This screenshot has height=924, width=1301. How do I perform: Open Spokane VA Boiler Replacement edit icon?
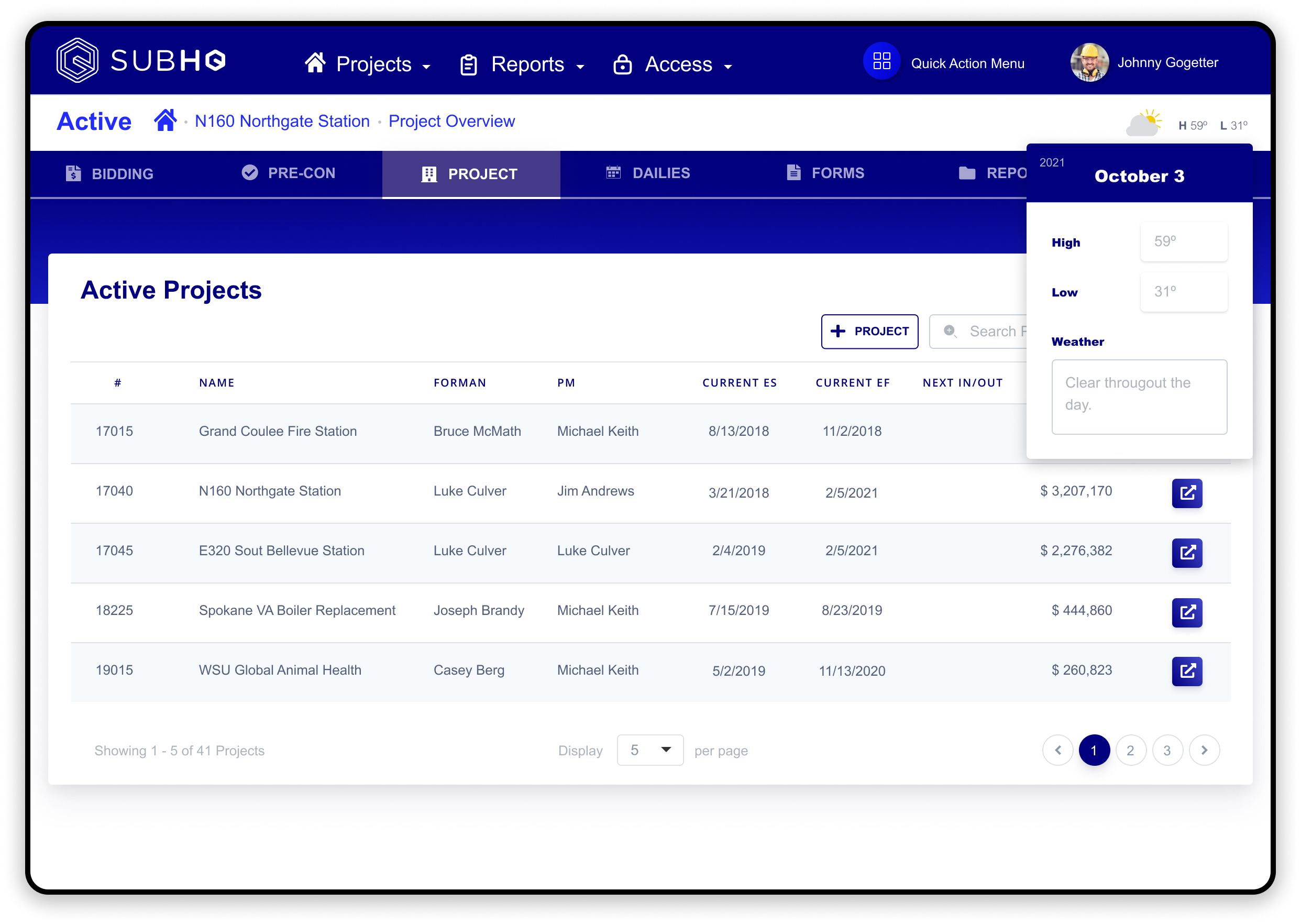tap(1187, 612)
